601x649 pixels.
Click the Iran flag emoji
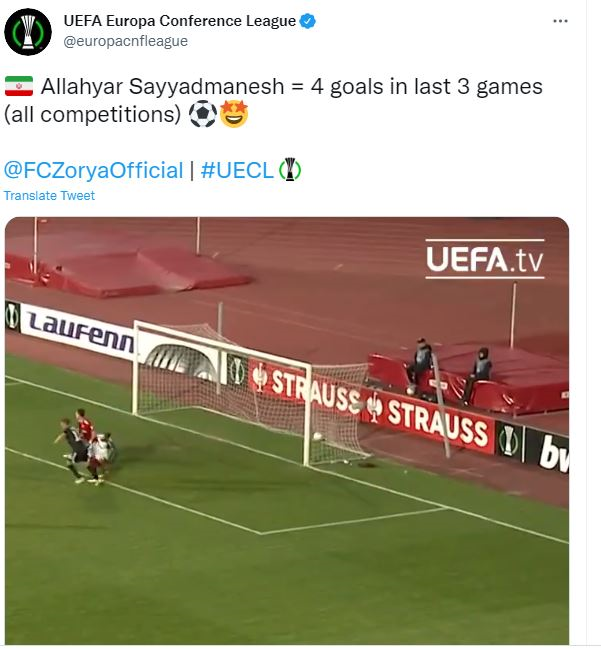(x=19, y=86)
